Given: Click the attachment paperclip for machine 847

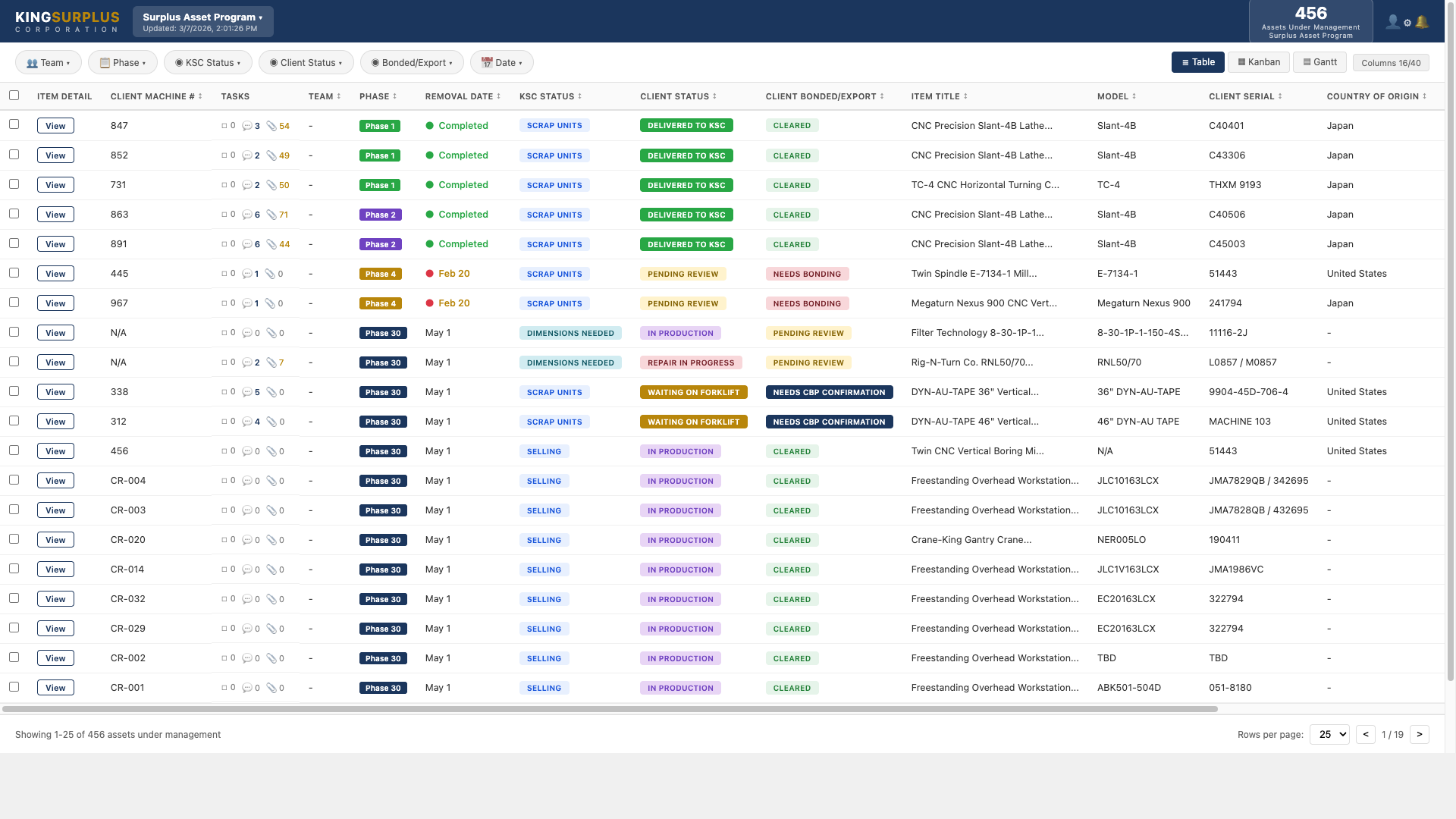Looking at the screenshot, I should click(271, 126).
